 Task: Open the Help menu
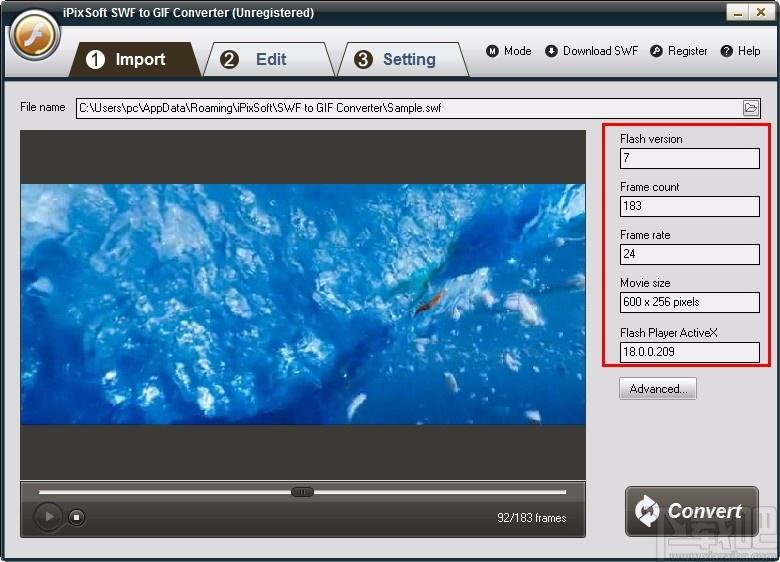click(741, 51)
